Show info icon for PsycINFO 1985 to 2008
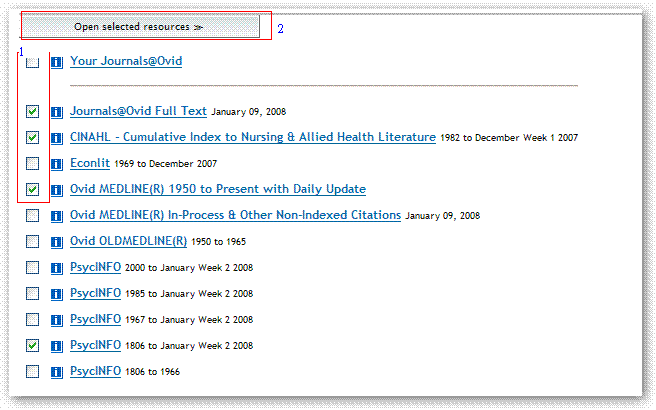The height and width of the screenshot is (410, 656). coord(57,294)
